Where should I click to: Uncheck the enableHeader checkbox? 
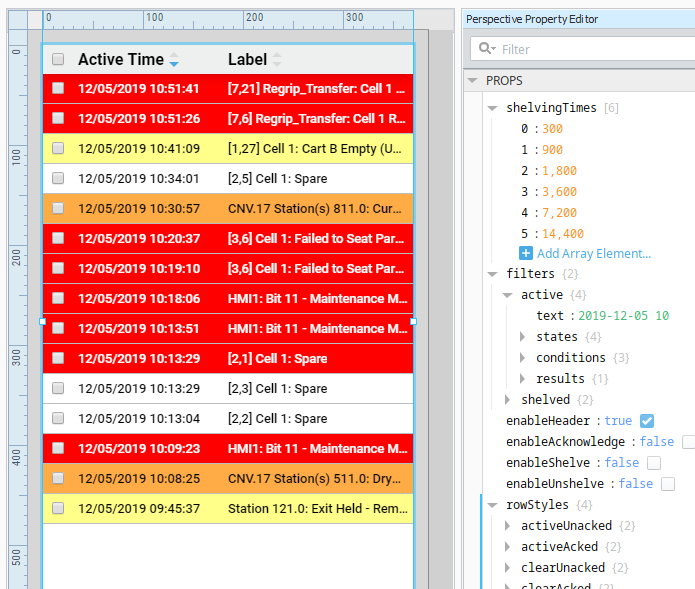coord(647,421)
